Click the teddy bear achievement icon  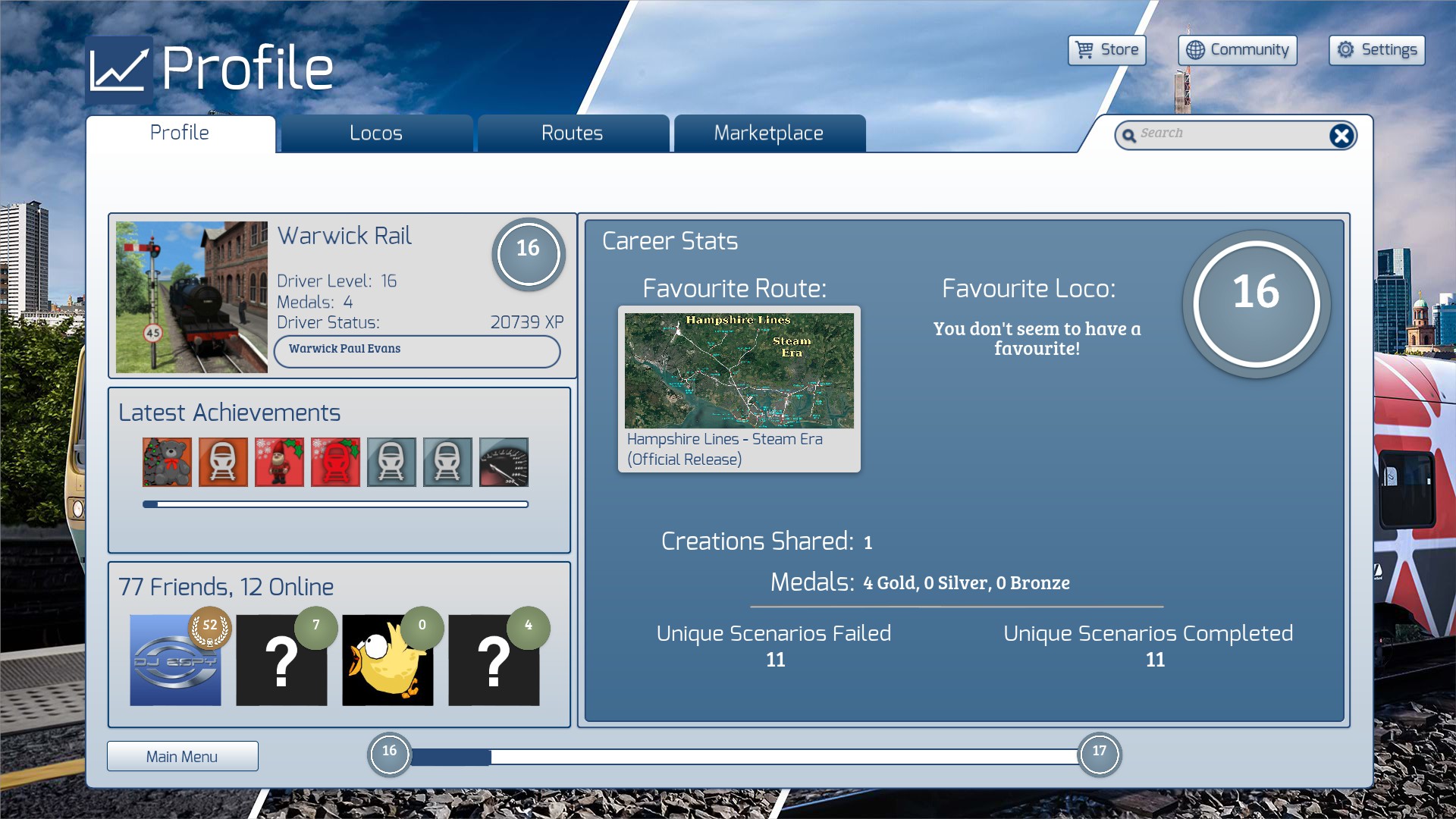coord(167,462)
